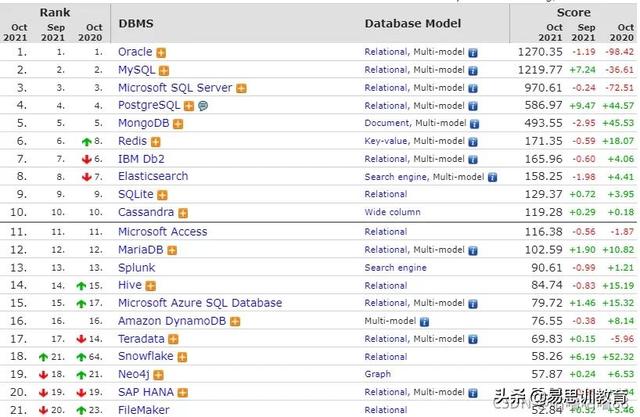The image size is (640, 417).
Task: Click the DBMS column header
Action: click(x=134, y=22)
